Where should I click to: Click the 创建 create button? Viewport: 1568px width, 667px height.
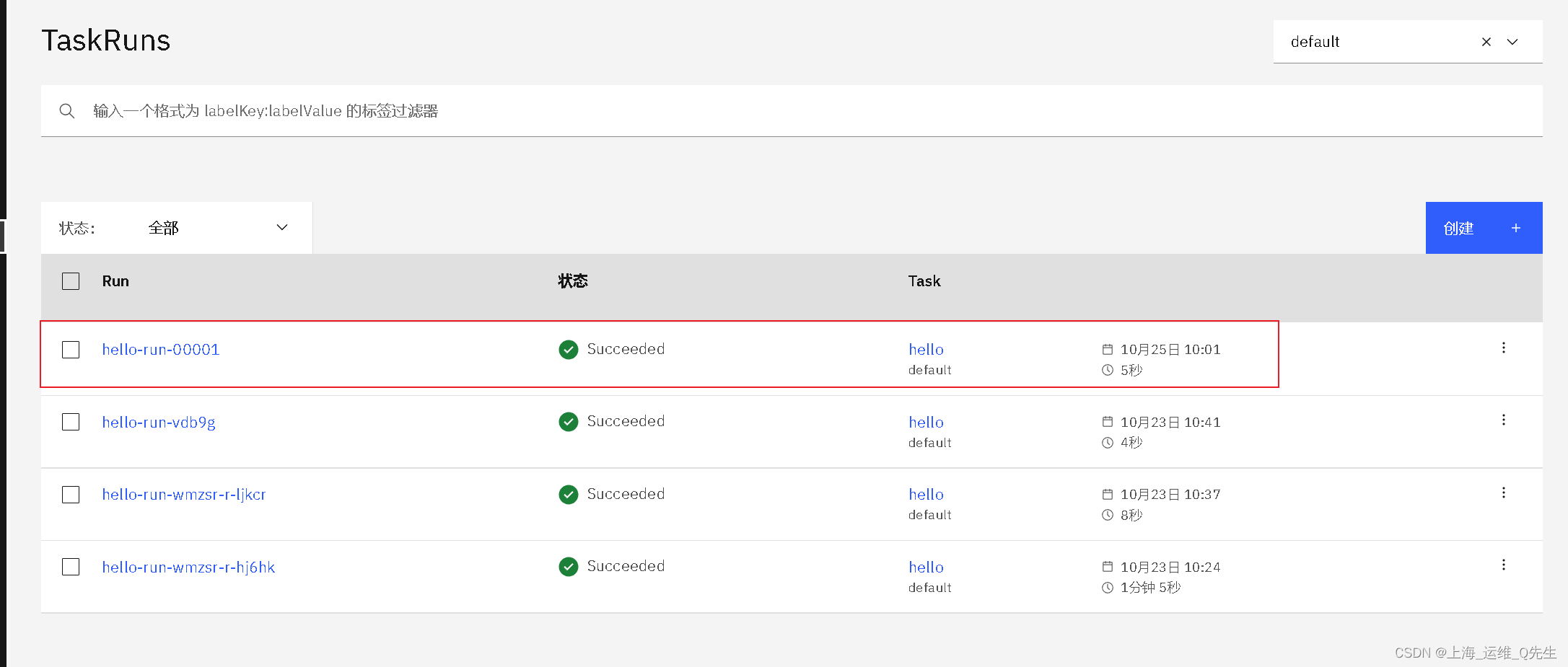(1484, 228)
